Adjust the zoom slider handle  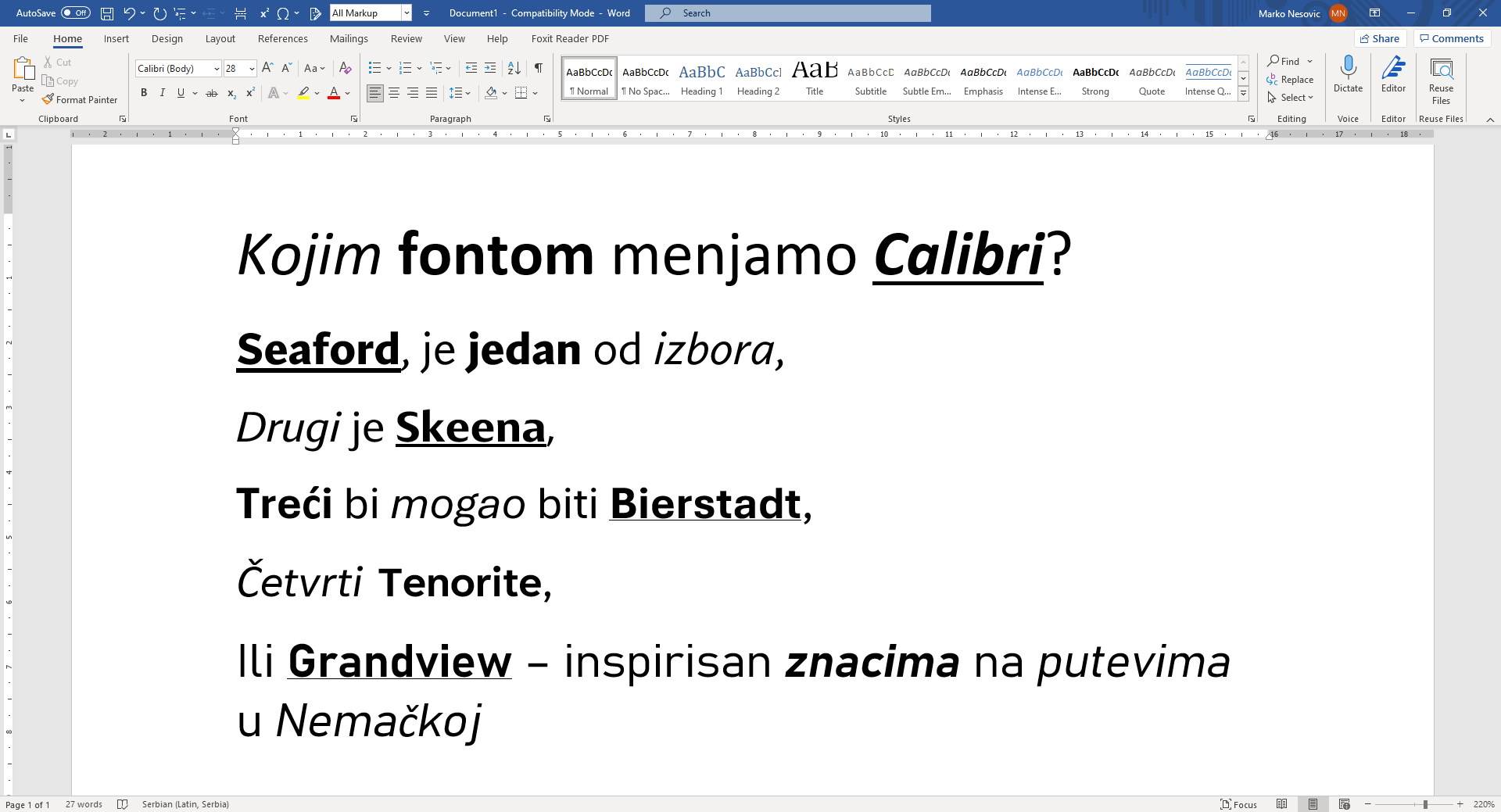tap(1425, 804)
